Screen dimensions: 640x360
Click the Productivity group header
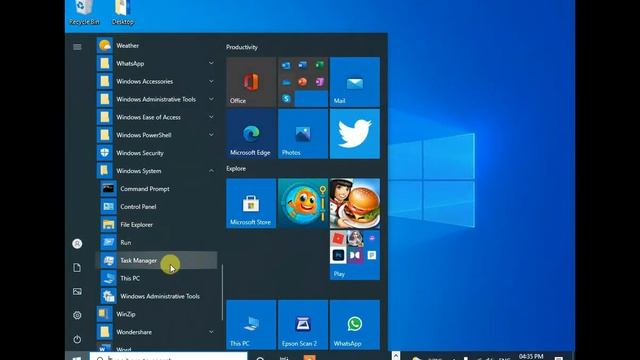coord(242,47)
